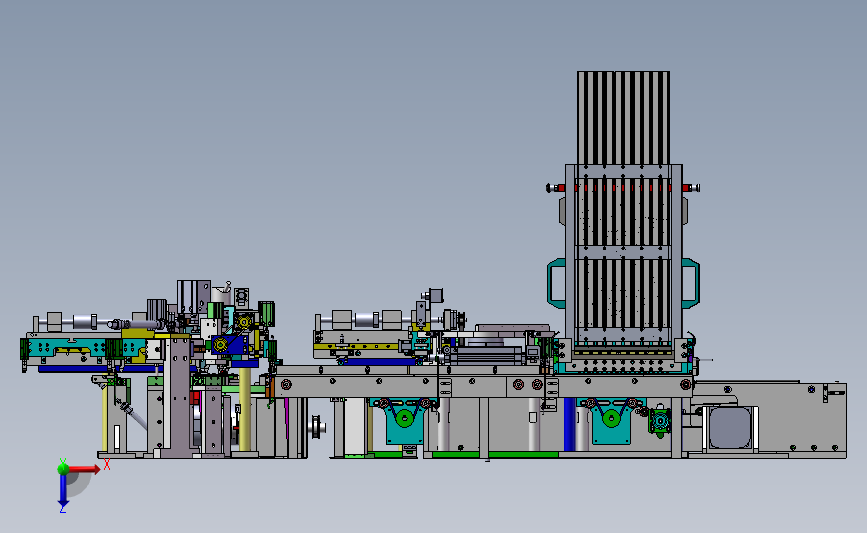Viewport: 867px width, 533px height.
Task: Select the right teal handle on the magazine frame
Action: pyautogui.click(x=691, y=283)
